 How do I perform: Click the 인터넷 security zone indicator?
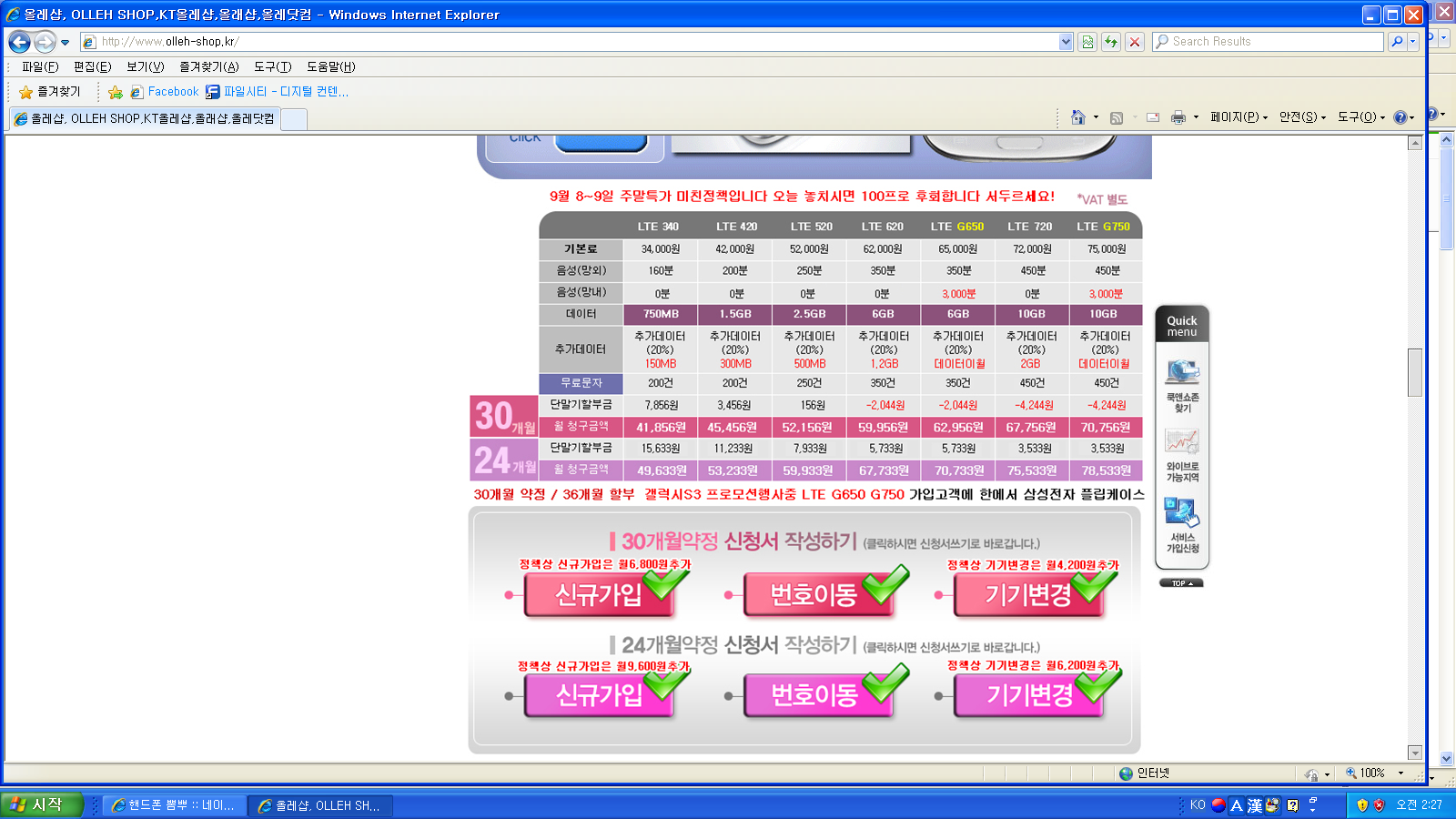1145,773
